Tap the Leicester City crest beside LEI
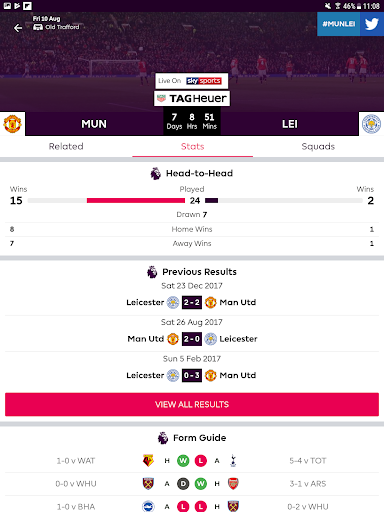The height and width of the screenshot is (512, 384). click(371, 124)
